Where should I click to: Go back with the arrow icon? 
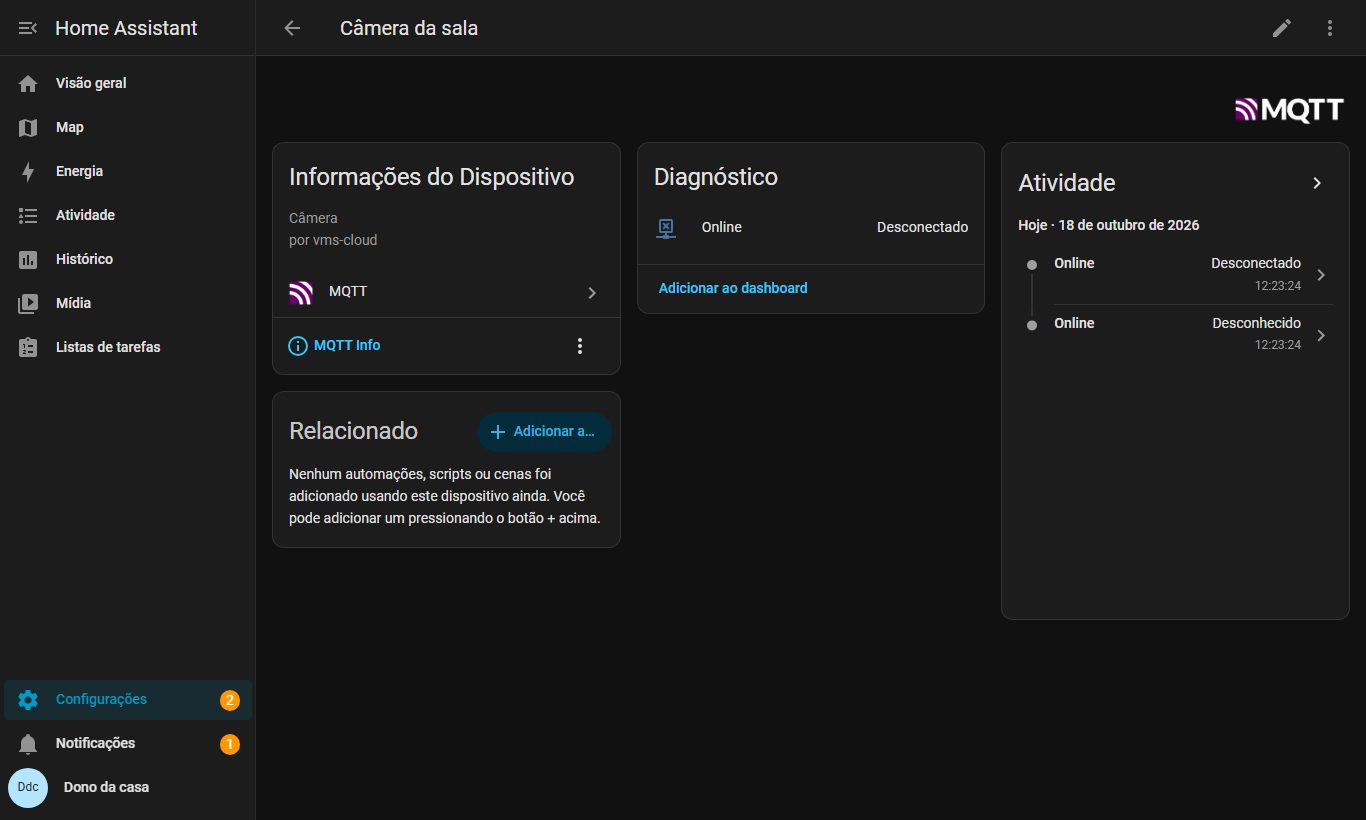(x=292, y=28)
